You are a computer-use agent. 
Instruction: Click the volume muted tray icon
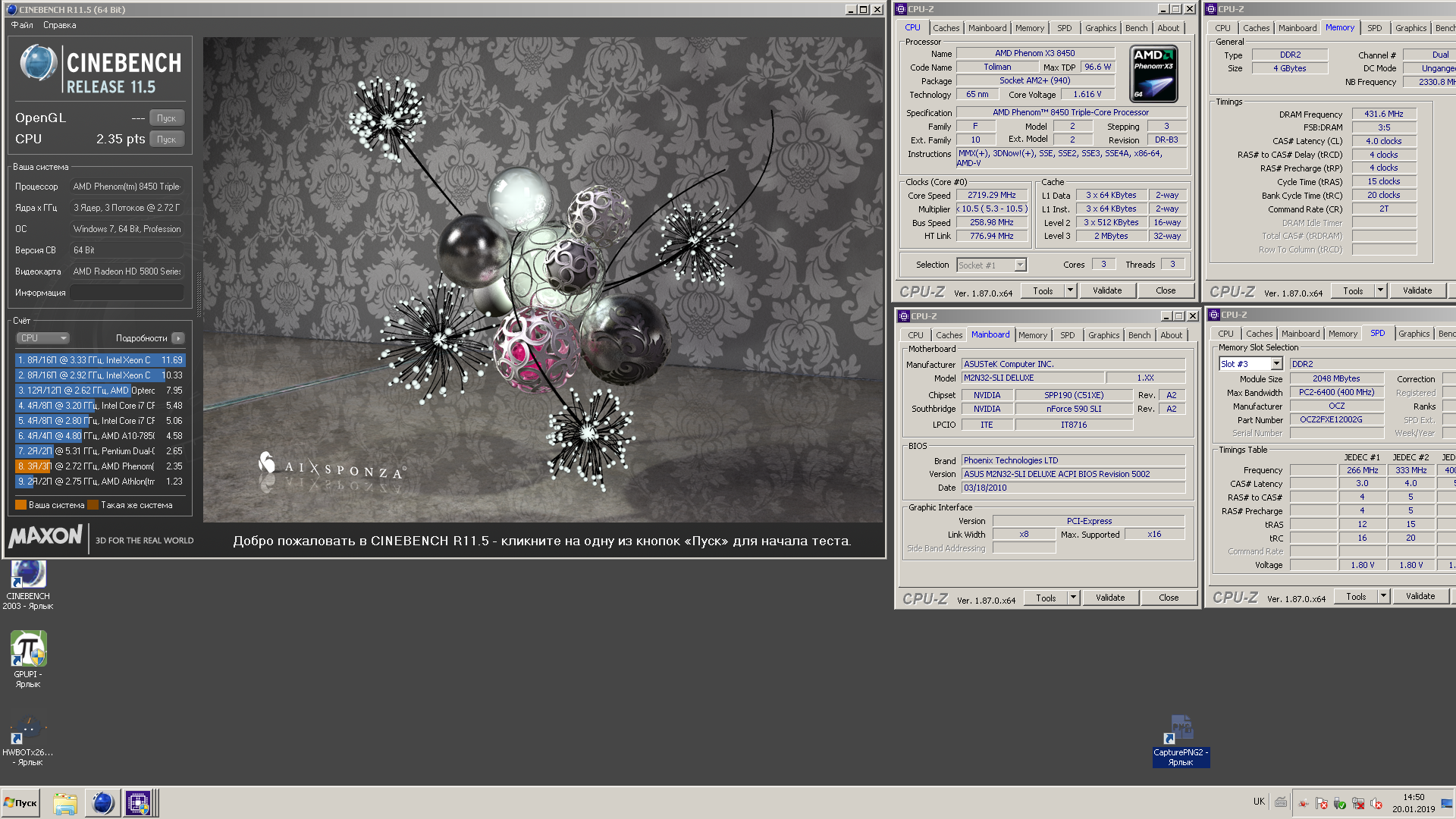point(1376,803)
